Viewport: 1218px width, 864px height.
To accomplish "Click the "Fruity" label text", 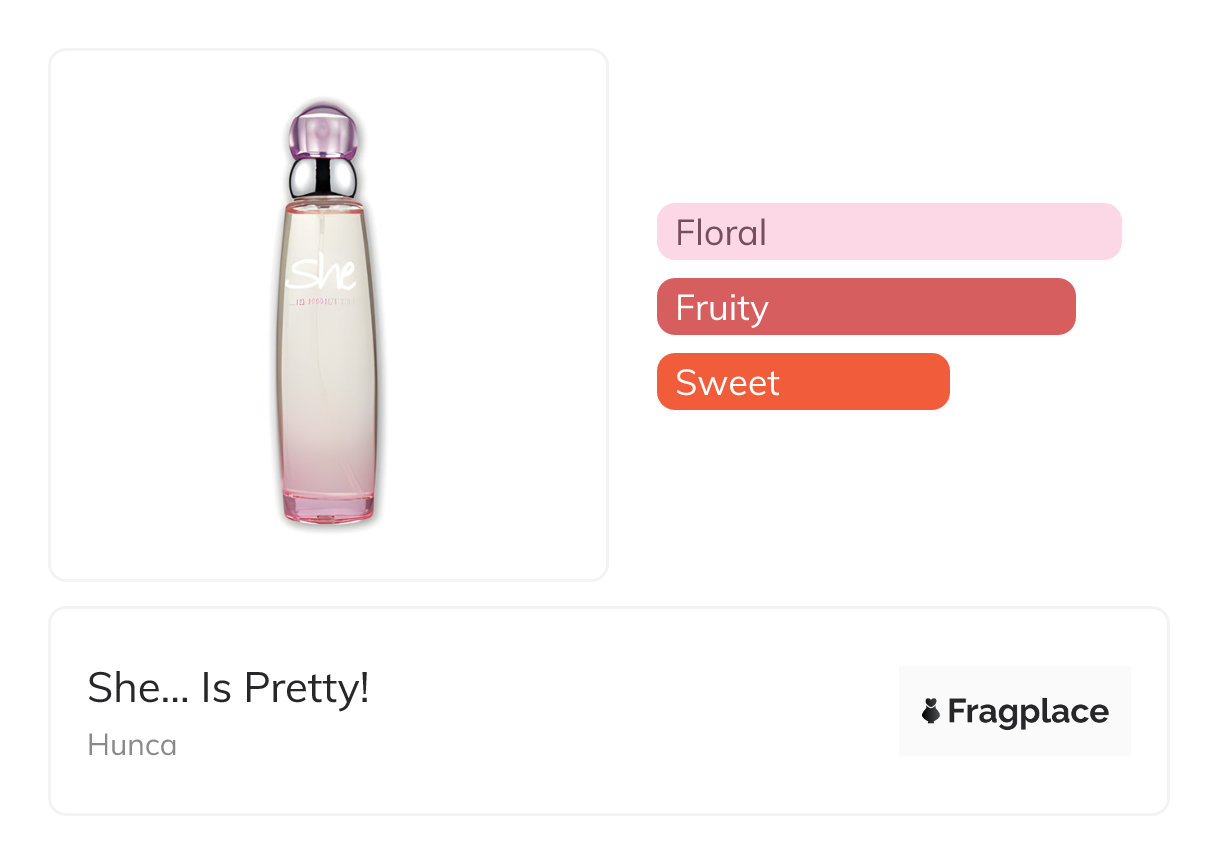I will [722, 308].
